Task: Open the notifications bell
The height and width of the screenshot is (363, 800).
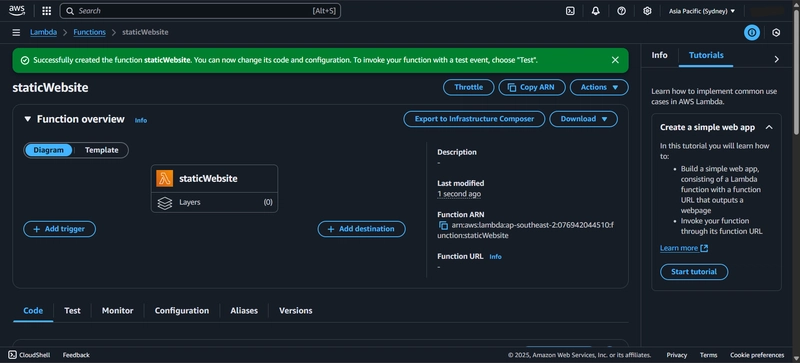Action: 595,11
